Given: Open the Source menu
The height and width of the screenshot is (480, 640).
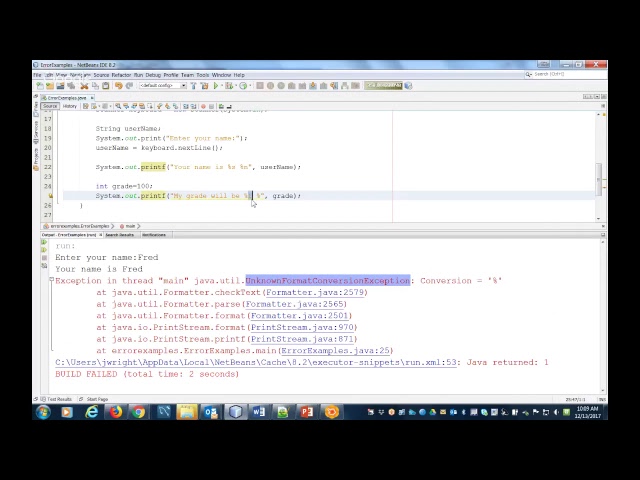Looking at the screenshot, I should (x=101, y=75).
